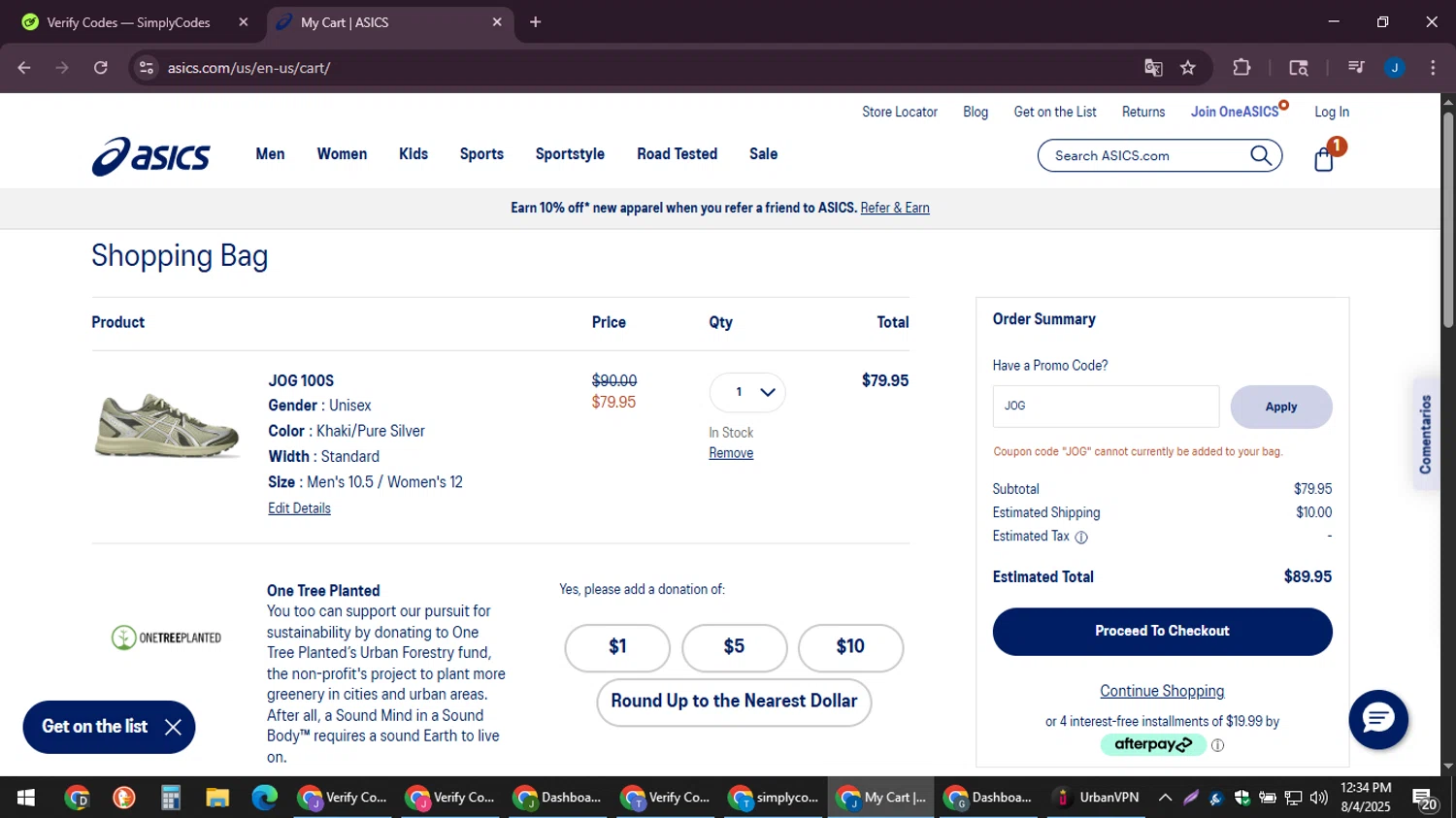Screen dimensions: 1456x818
Task: Show hidden system tray icons
Action: (x=1165, y=798)
